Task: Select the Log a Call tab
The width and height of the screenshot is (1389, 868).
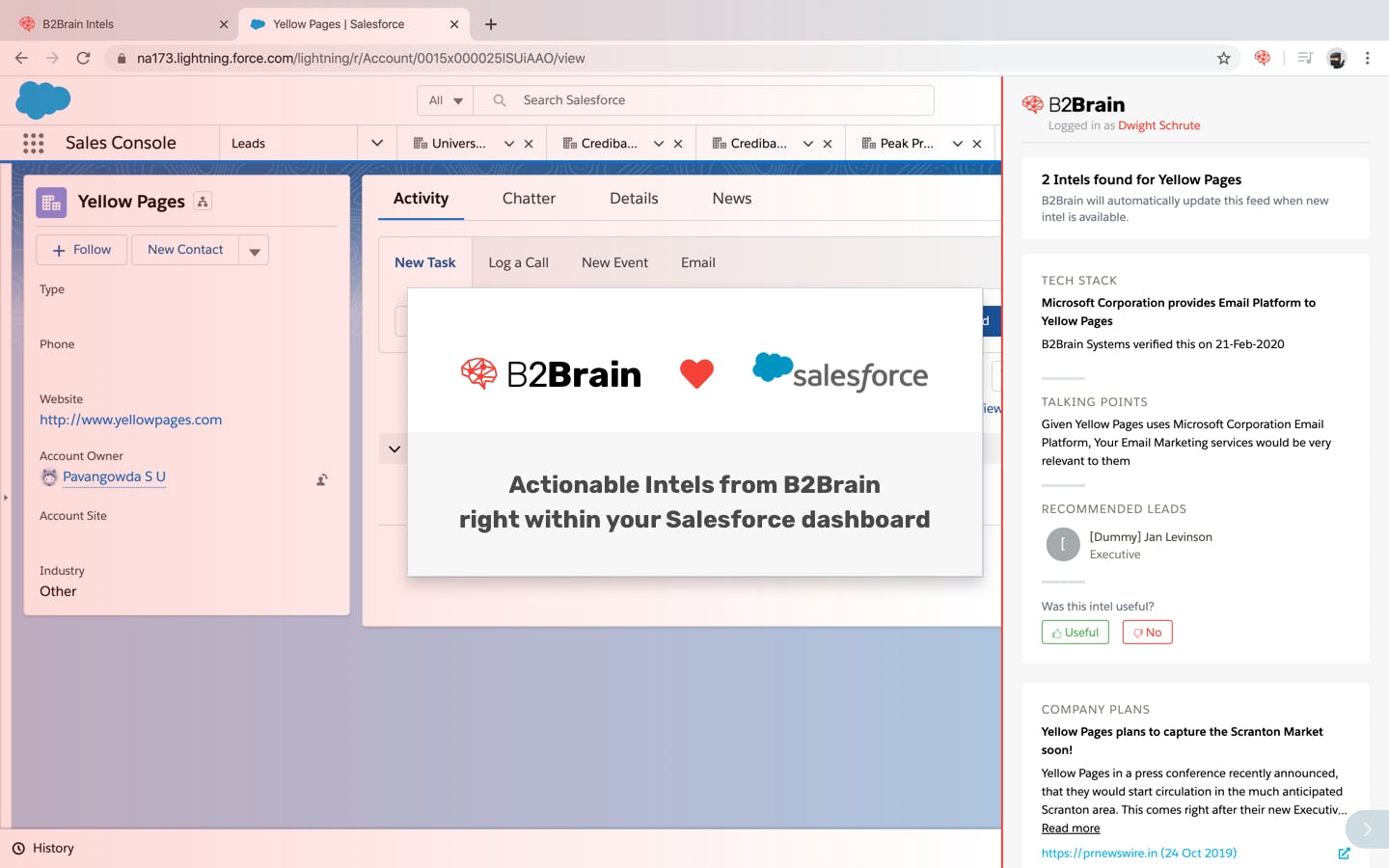Action: tap(518, 262)
